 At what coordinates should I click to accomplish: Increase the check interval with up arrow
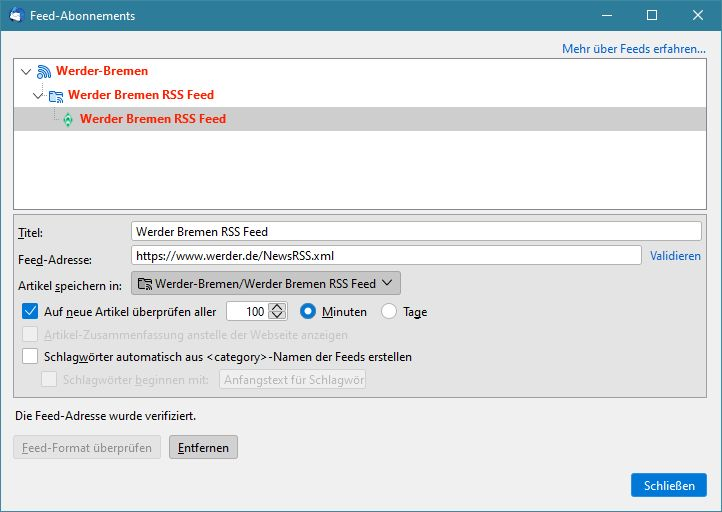(x=277, y=307)
